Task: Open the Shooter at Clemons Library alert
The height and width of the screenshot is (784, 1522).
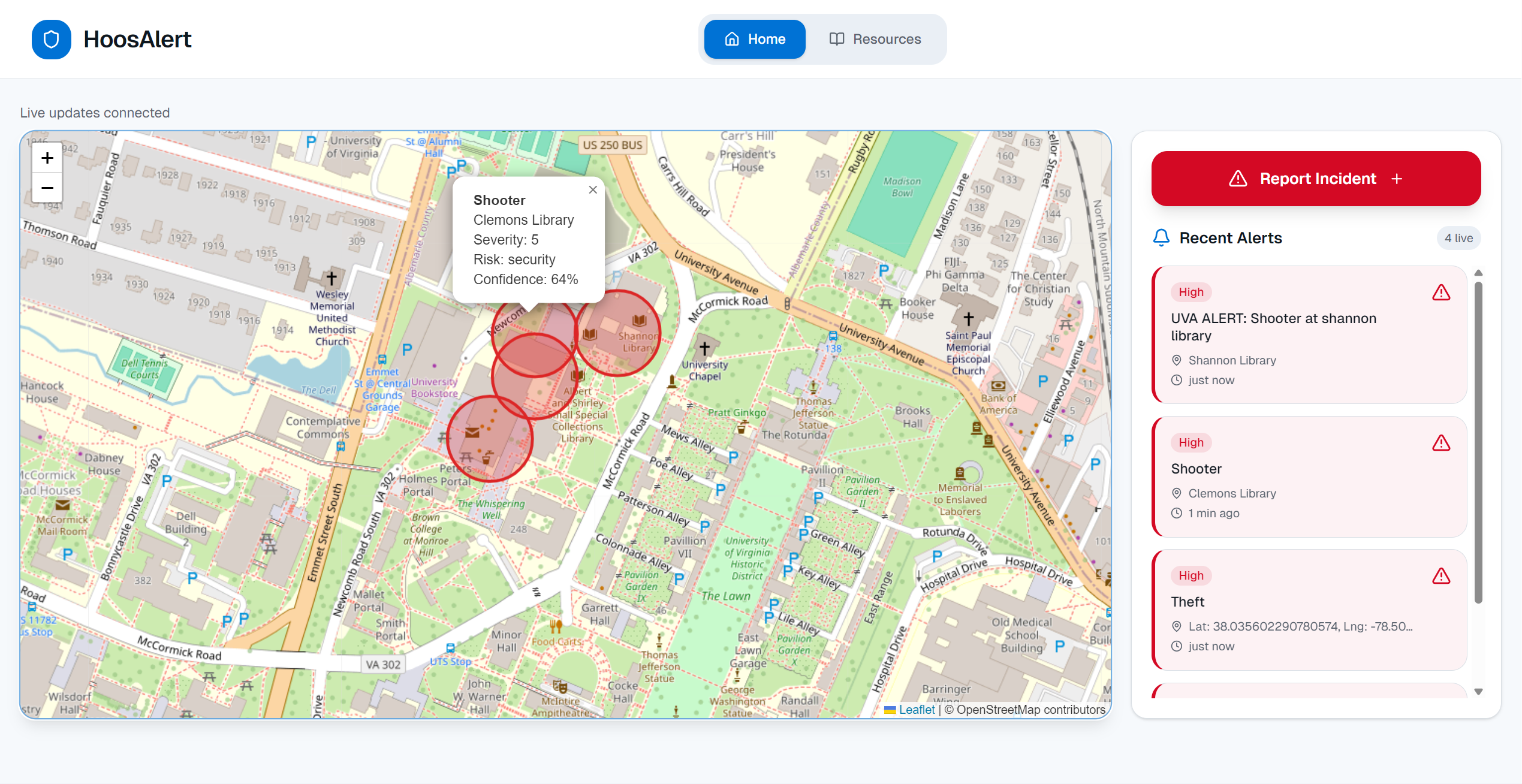Action: click(1309, 477)
